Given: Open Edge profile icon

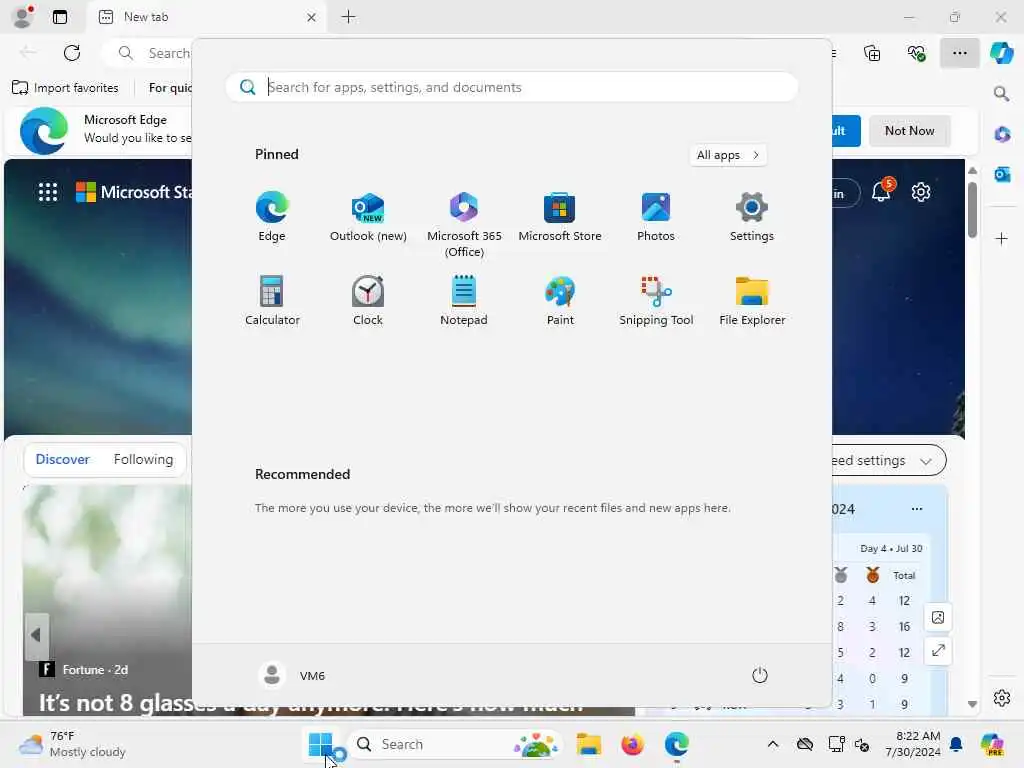Looking at the screenshot, I should 23,17.
